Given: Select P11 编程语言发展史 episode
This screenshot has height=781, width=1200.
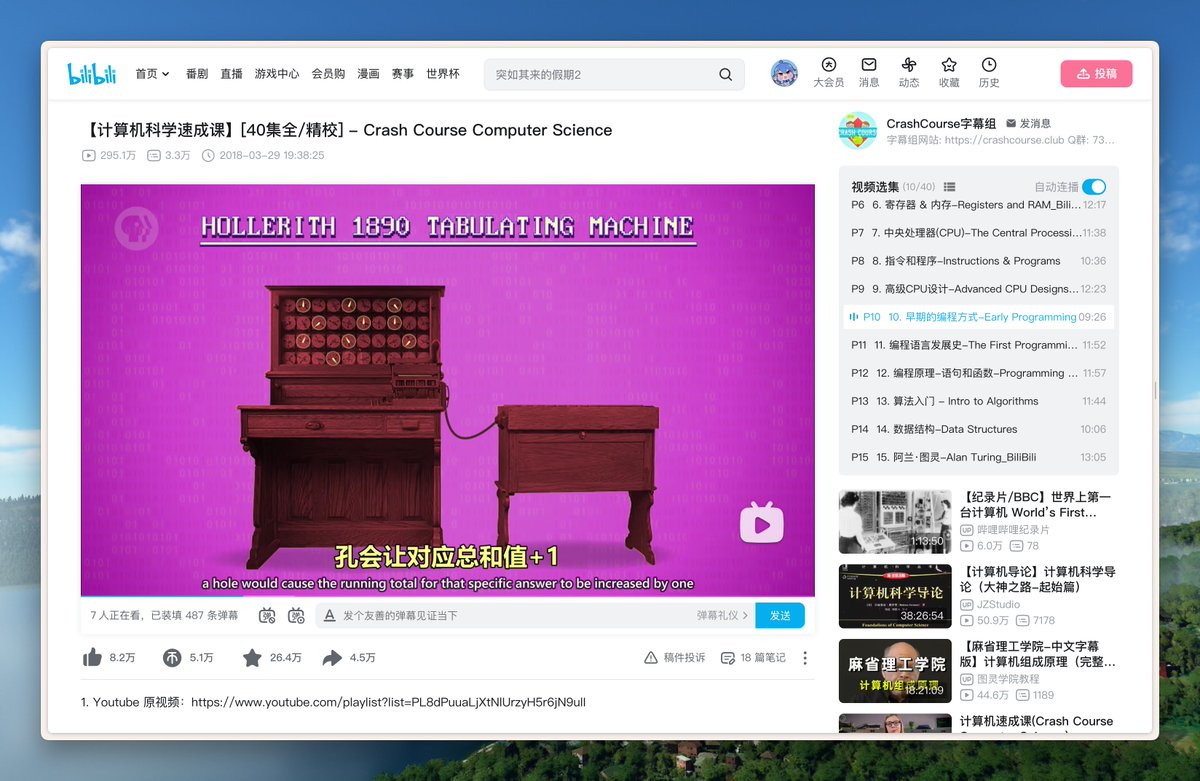Looking at the screenshot, I should (979, 345).
